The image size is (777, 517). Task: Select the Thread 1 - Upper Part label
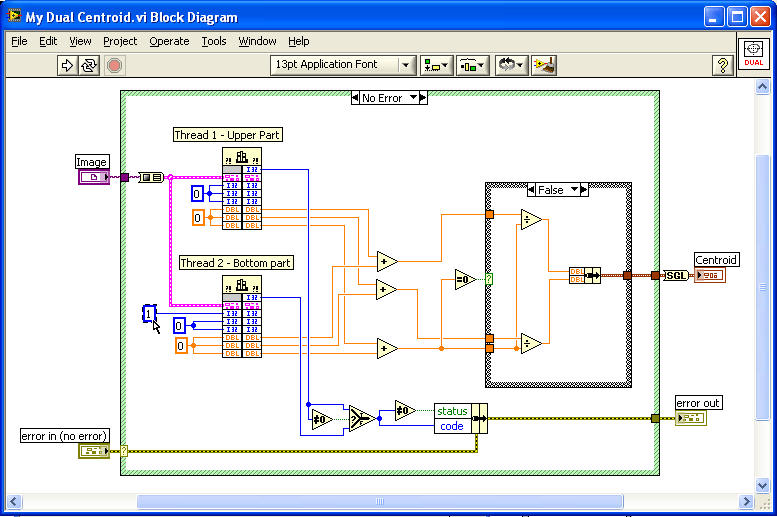(228, 135)
